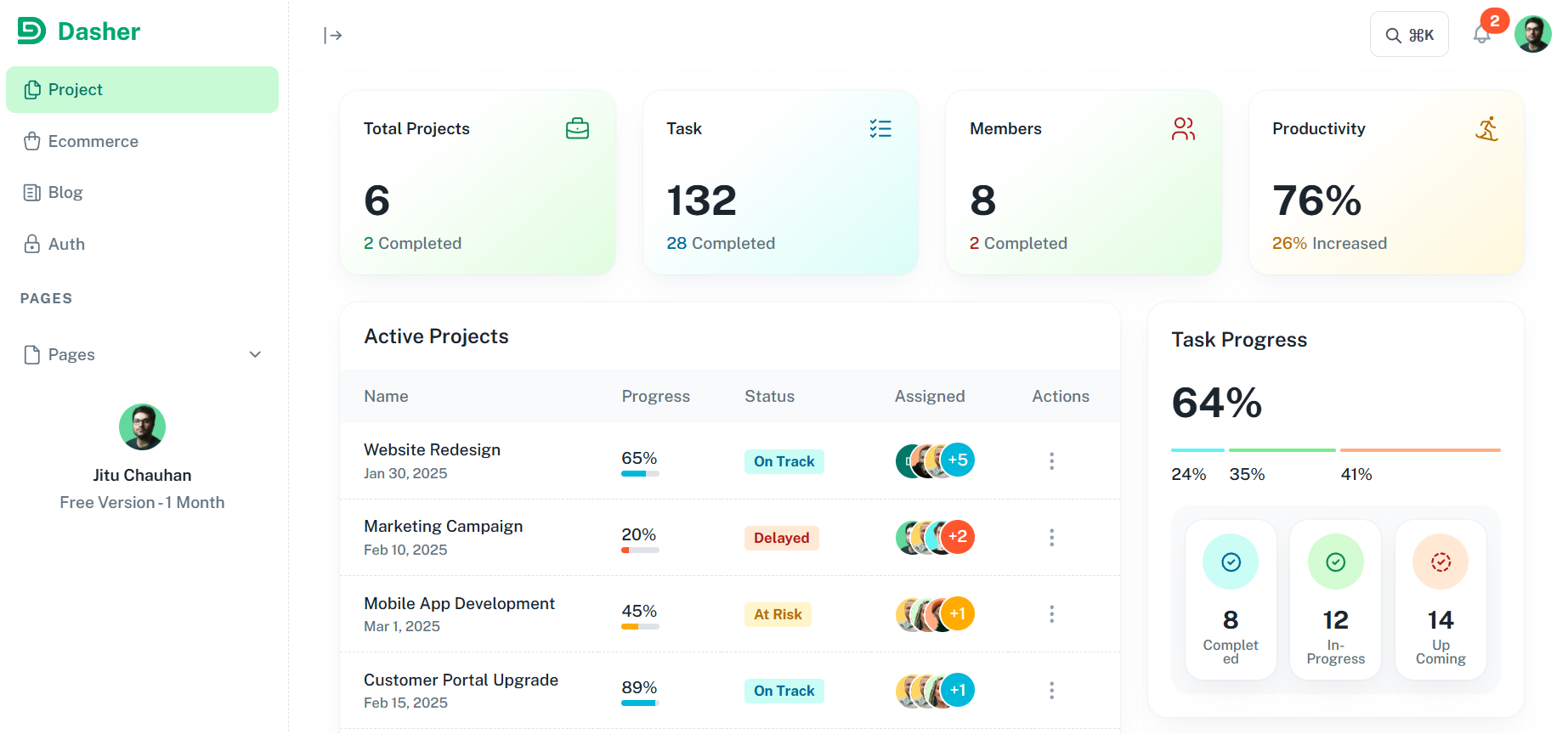Open the notifications bell
This screenshot has height=734, width=1568.
(x=1481, y=35)
